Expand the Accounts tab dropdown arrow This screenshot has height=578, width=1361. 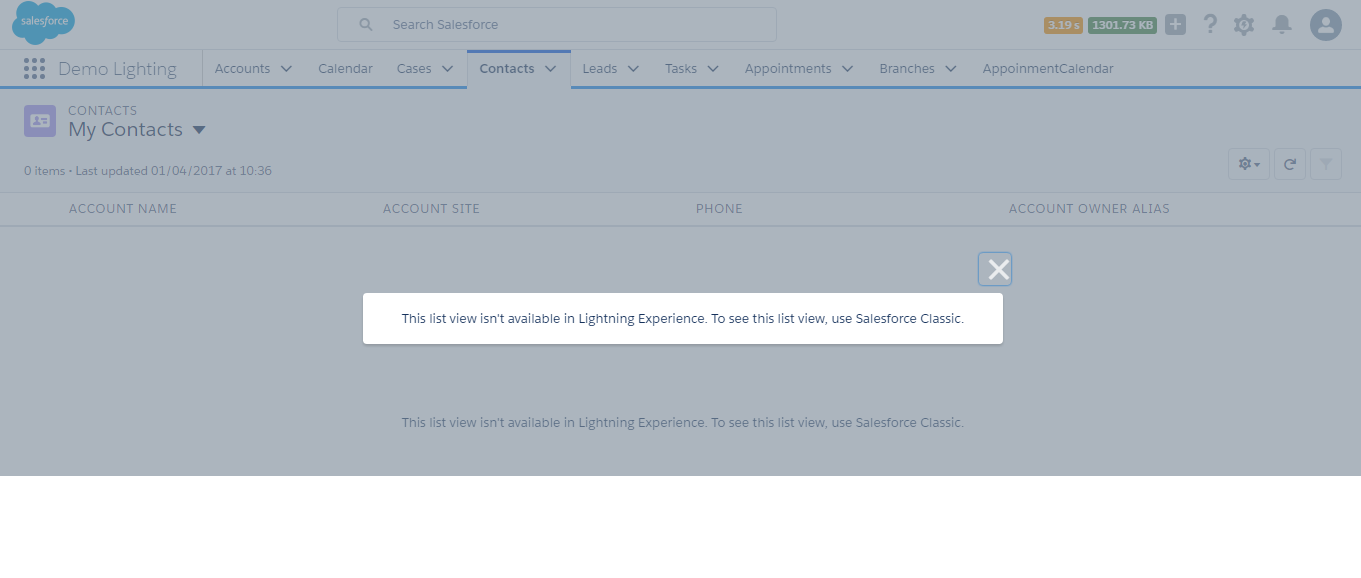[x=286, y=69]
